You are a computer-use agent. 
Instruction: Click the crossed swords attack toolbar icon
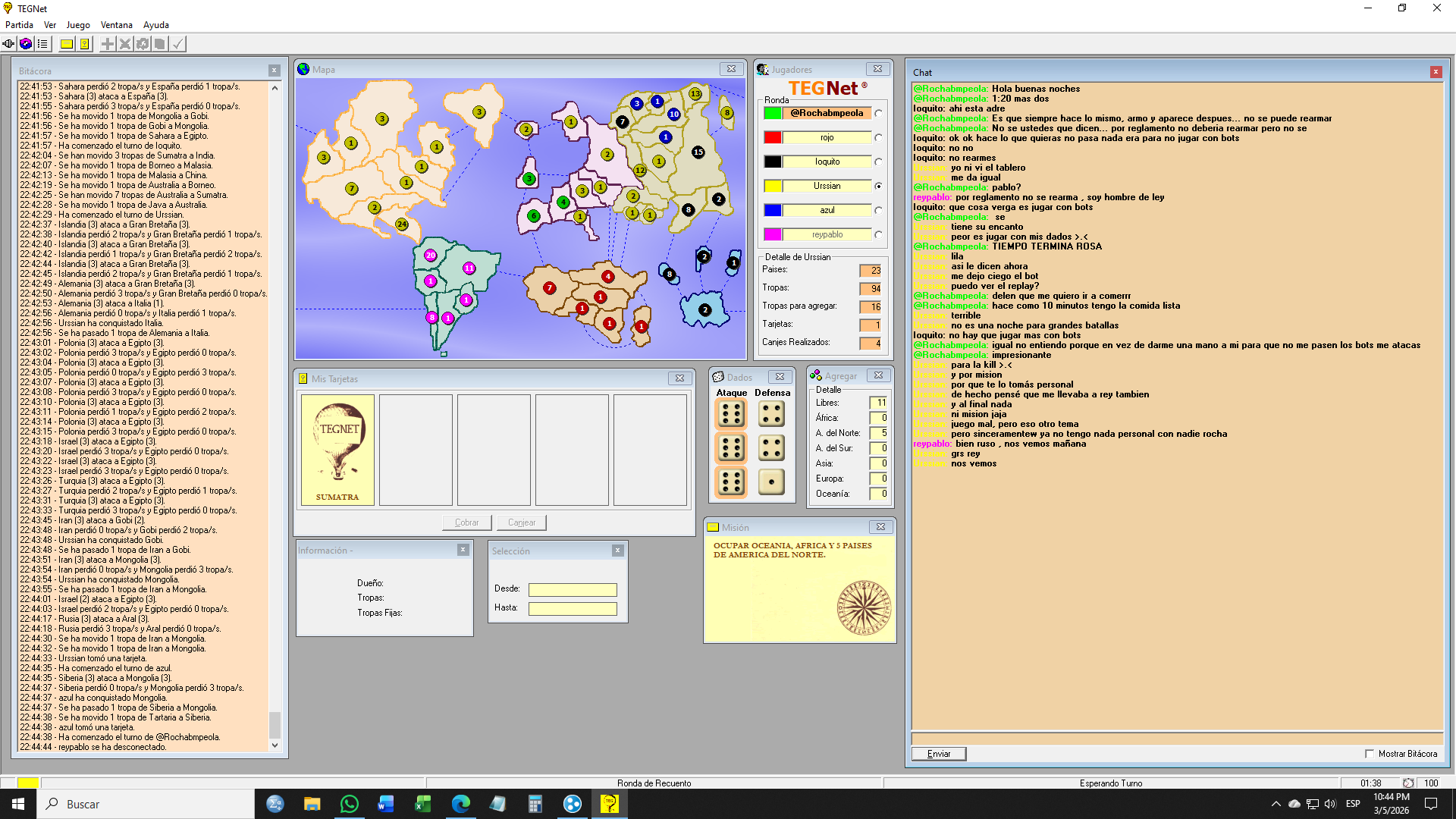pos(125,44)
